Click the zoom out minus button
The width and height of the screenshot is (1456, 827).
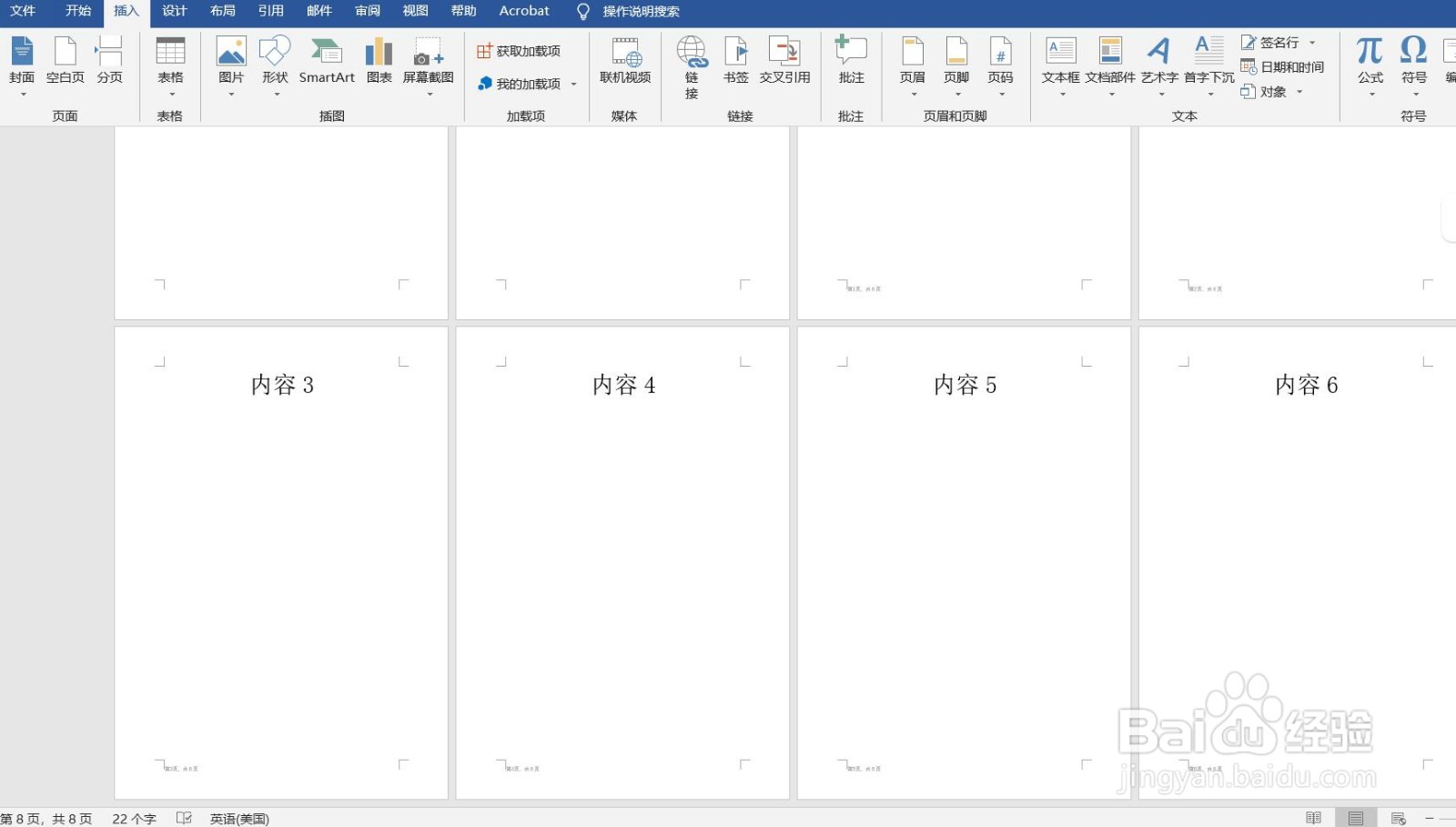(x=1429, y=818)
